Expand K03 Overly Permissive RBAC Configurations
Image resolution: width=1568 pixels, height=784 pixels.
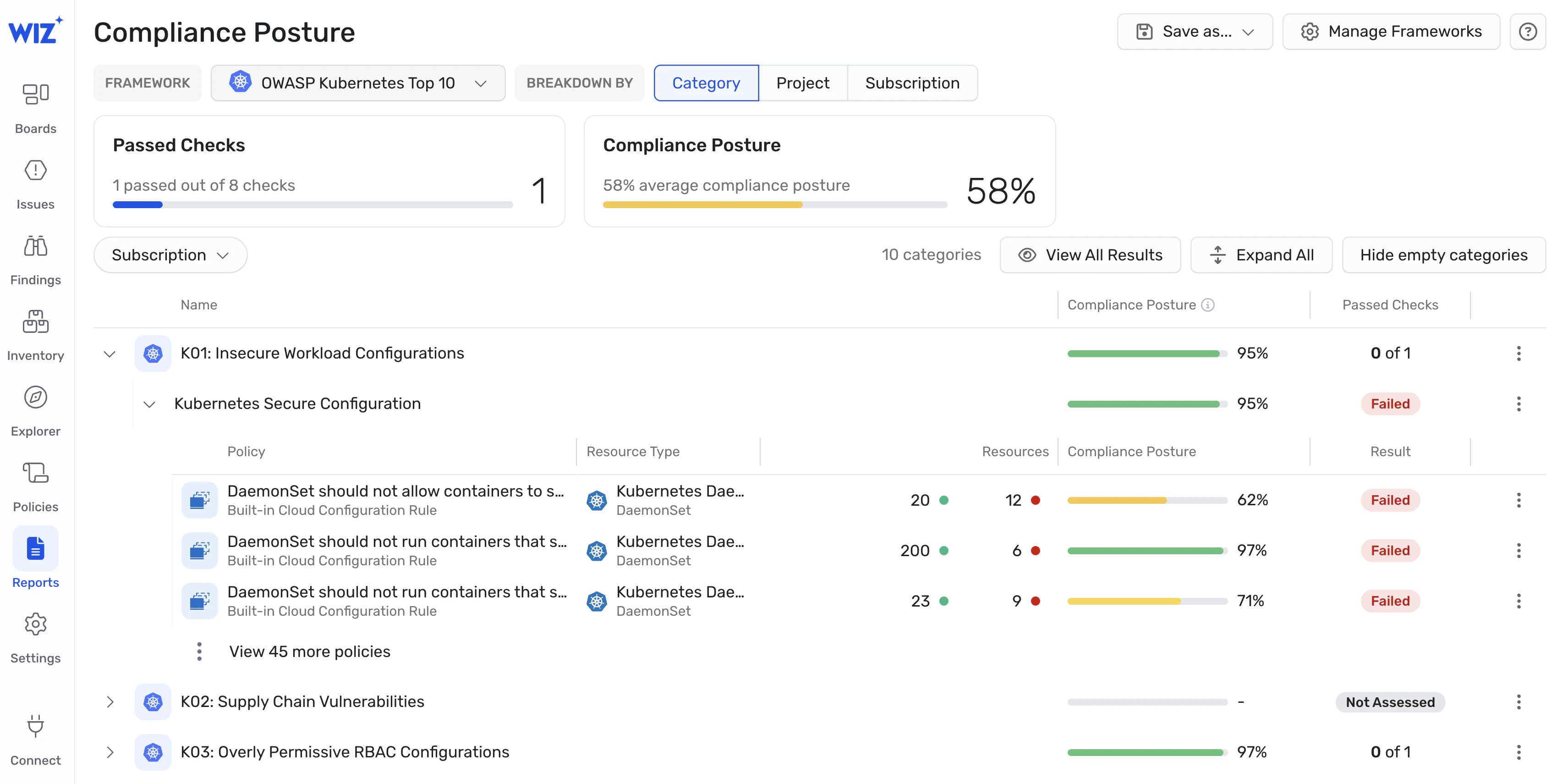coord(110,752)
